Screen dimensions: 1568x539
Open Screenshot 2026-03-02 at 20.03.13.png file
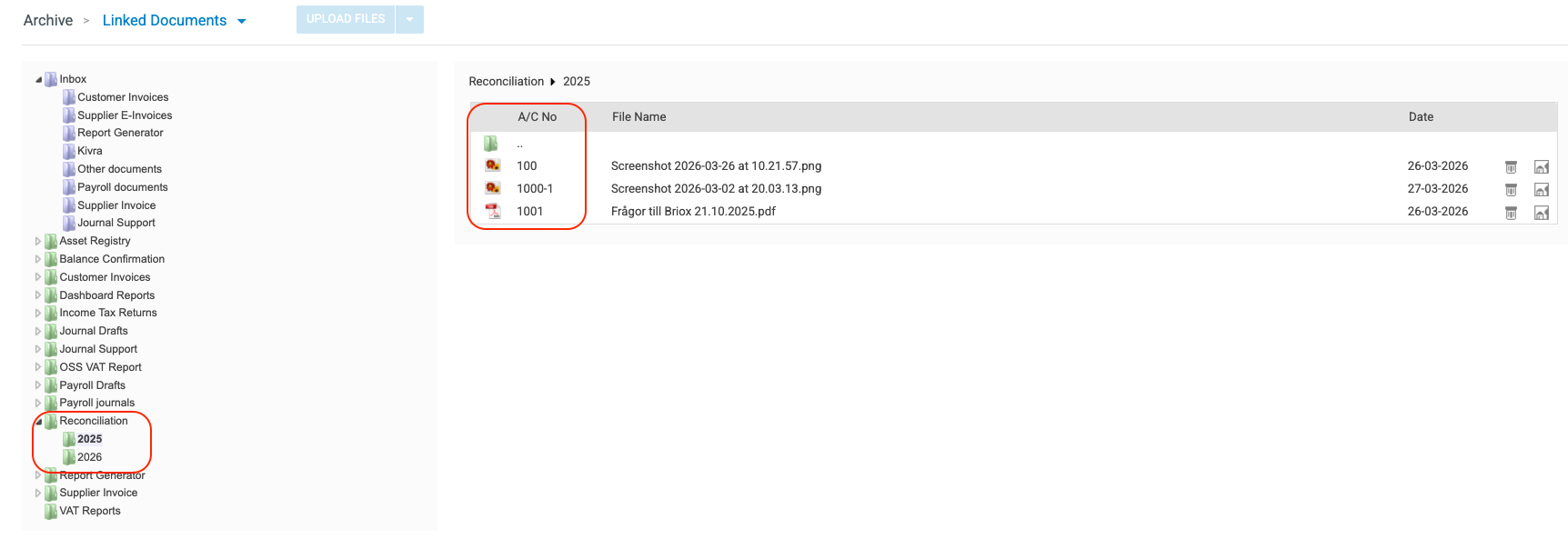[x=716, y=189]
